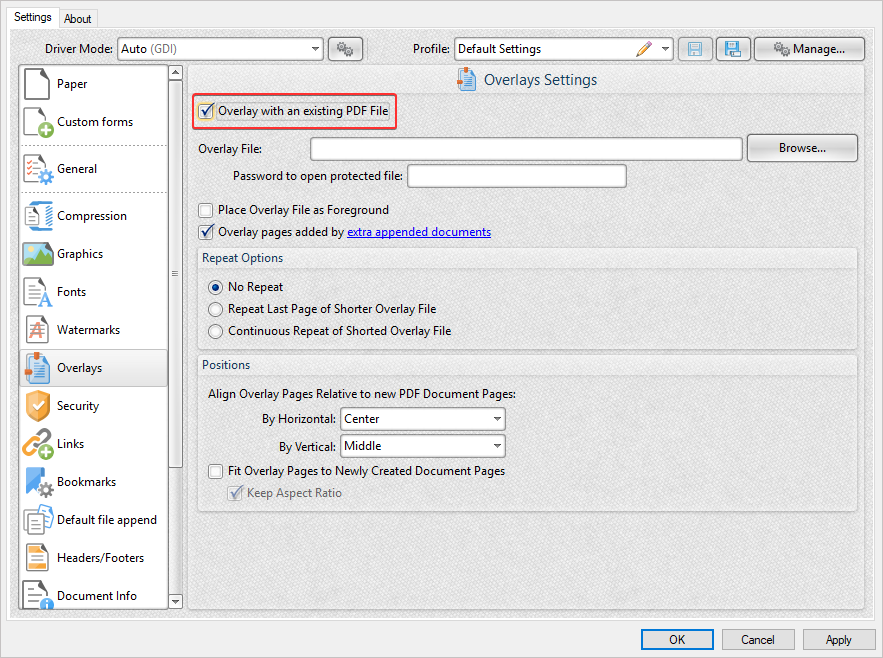This screenshot has width=883, height=658.
Task: Uncheck Overlay with an existing PDF File
Action: pyautogui.click(x=206, y=112)
